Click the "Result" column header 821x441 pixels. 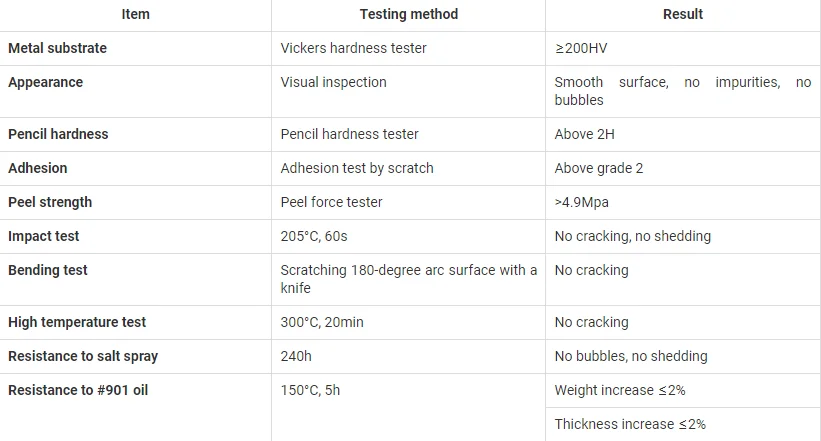tap(683, 14)
